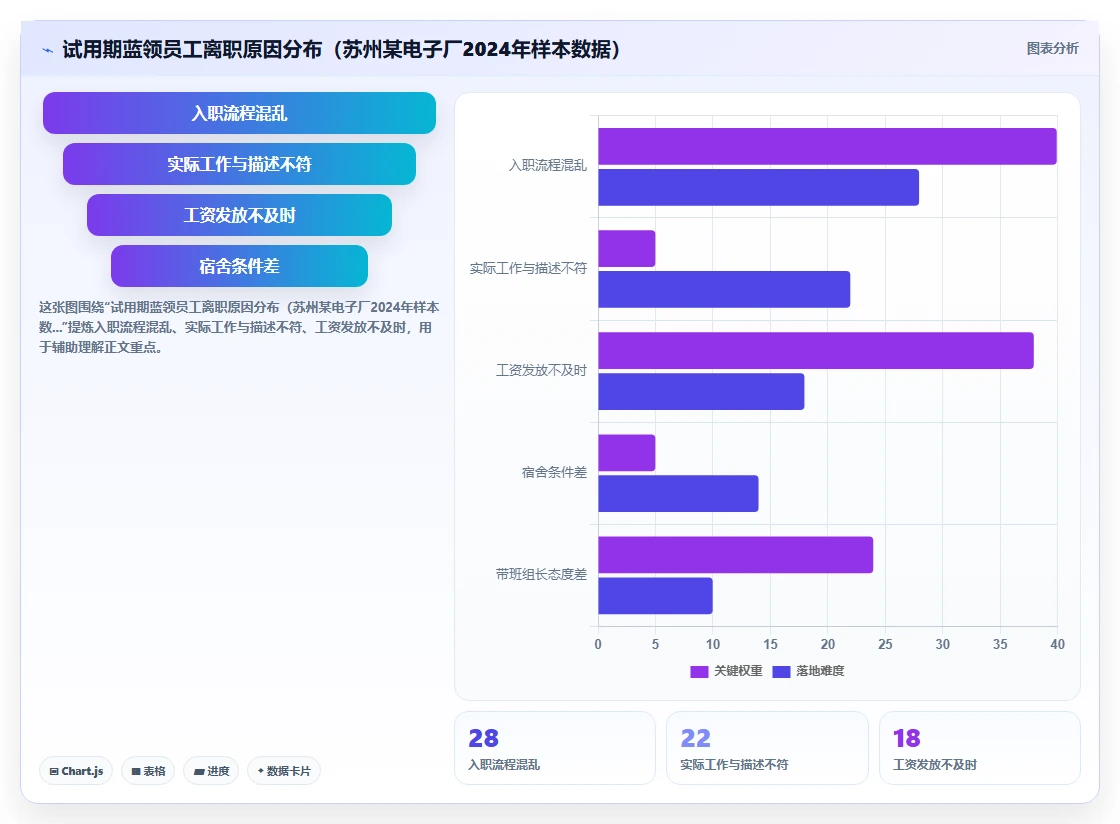Click the x-axis tick value 40

click(1057, 644)
